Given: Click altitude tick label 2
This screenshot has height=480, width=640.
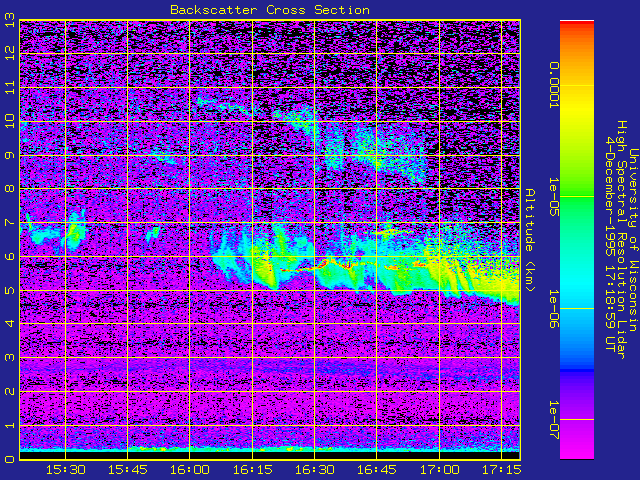Looking at the screenshot, I should pos(10,391).
